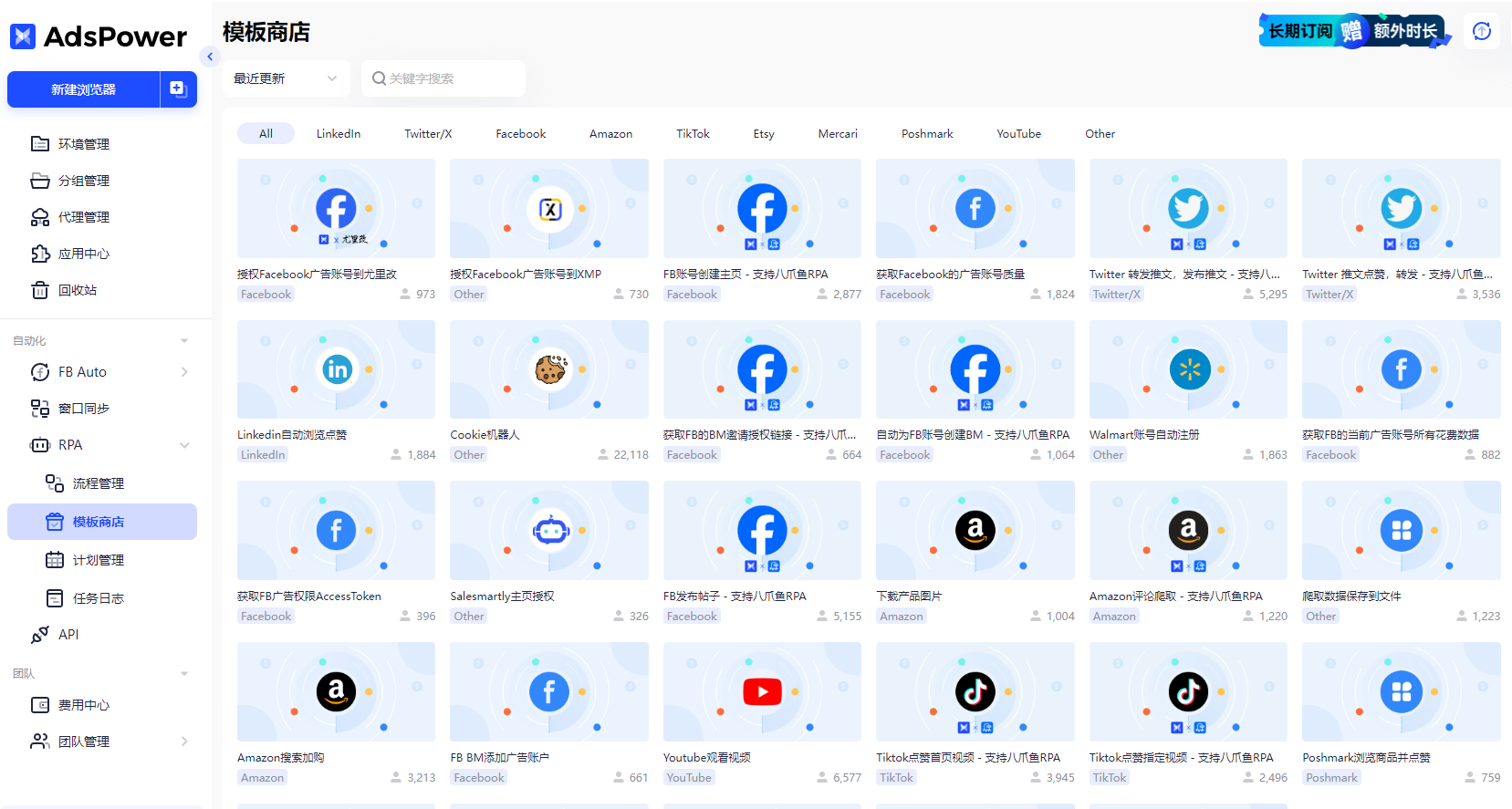1512x809 pixels.
Task: Collapse the RPA submenu
Action: click(184, 445)
